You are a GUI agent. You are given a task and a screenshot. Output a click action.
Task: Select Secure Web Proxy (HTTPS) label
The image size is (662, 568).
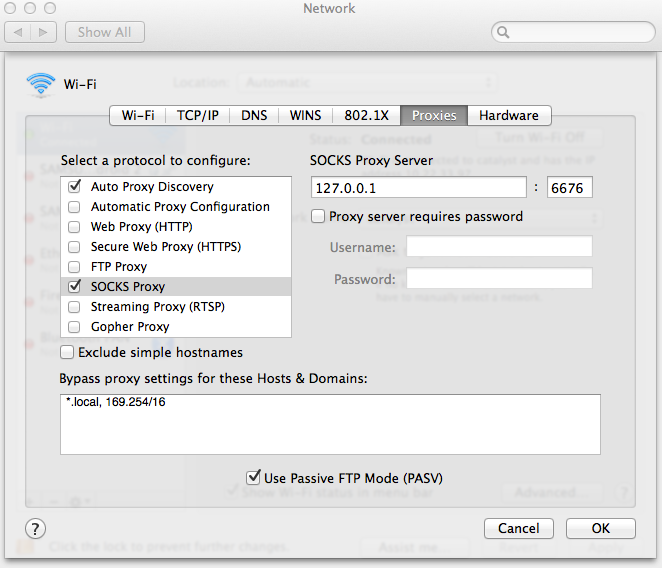click(x=166, y=247)
